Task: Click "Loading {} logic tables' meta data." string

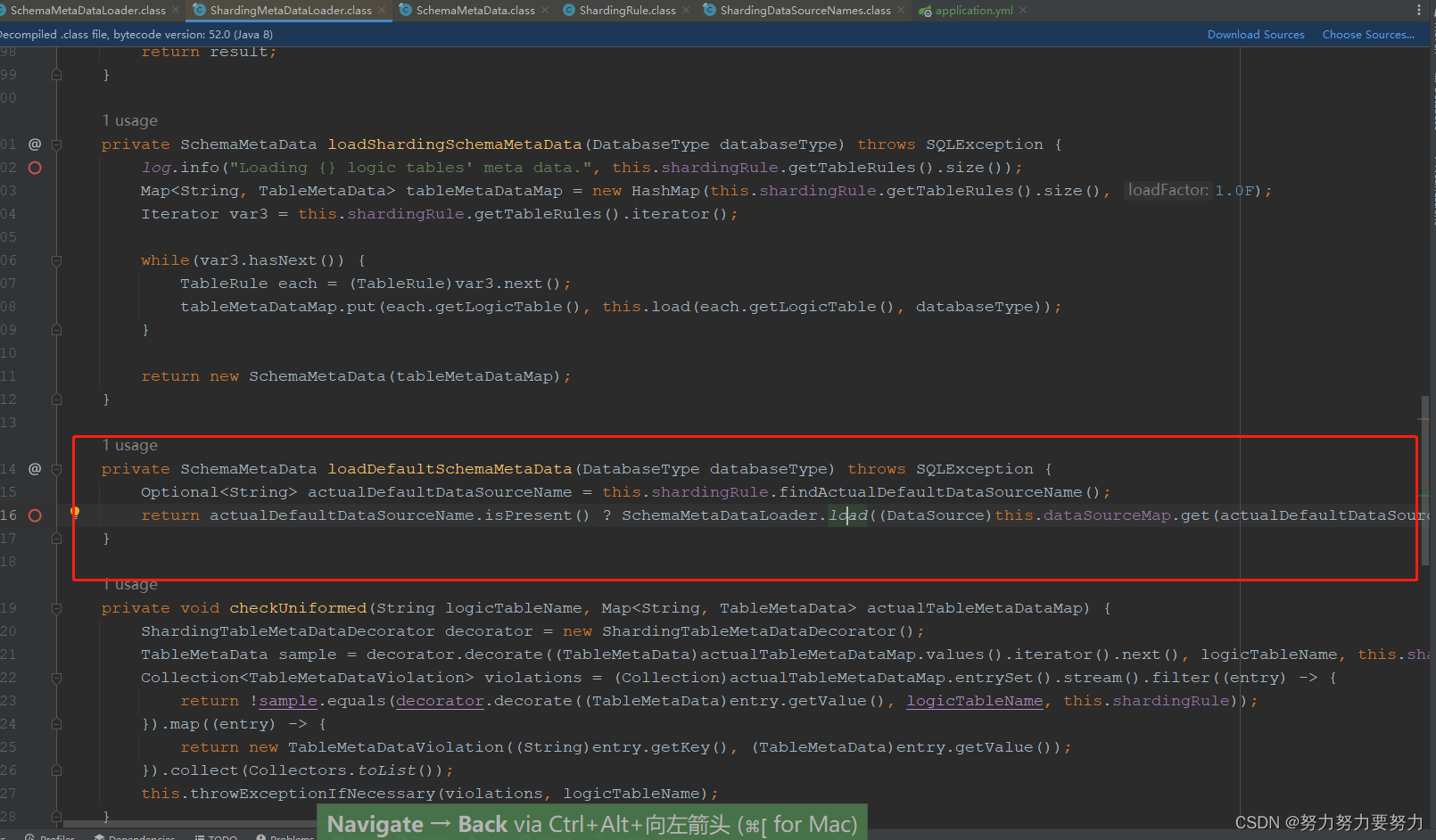Action: [415, 168]
